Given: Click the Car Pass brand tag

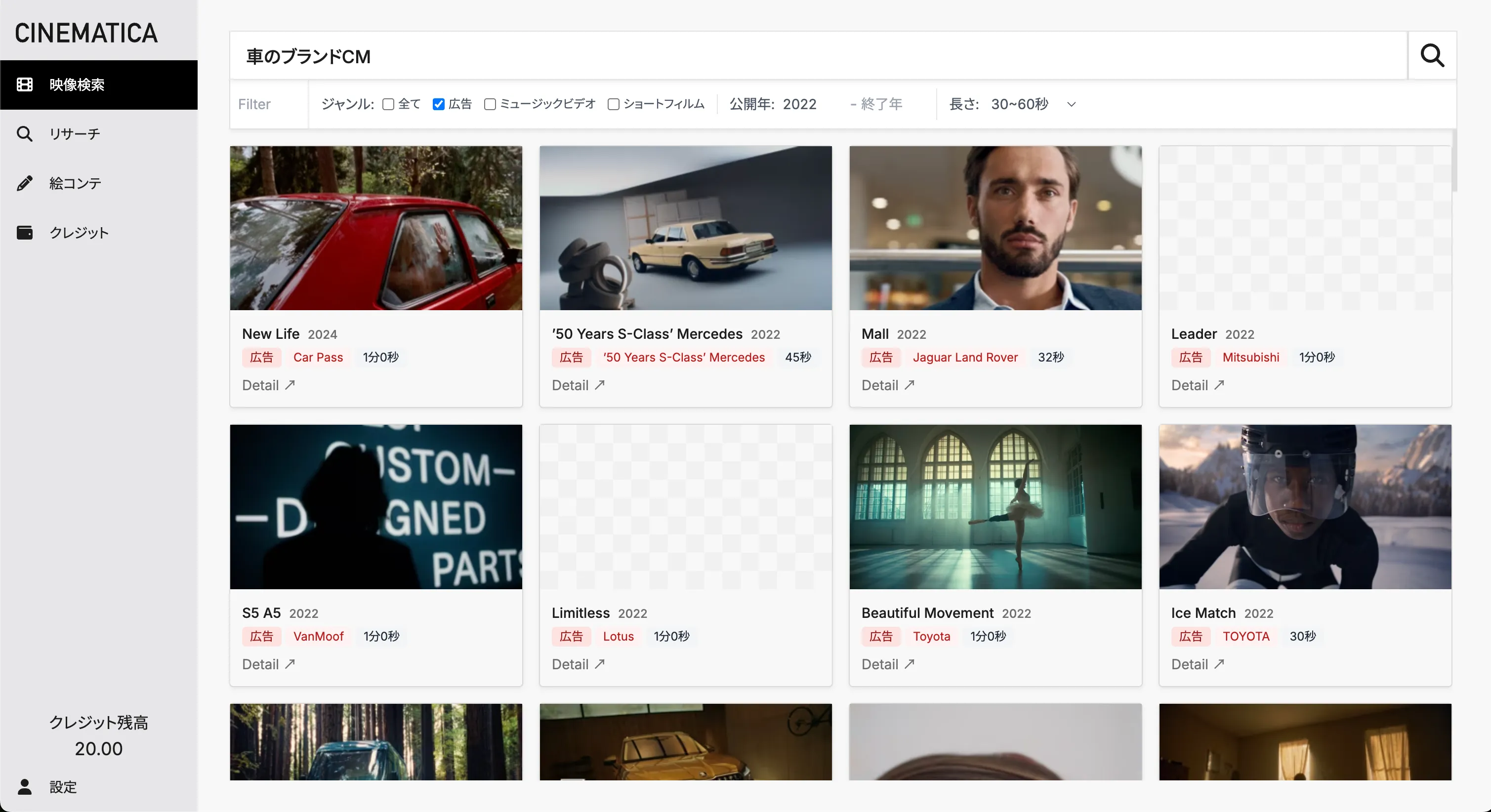Looking at the screenshot, I should coord(318,357).
